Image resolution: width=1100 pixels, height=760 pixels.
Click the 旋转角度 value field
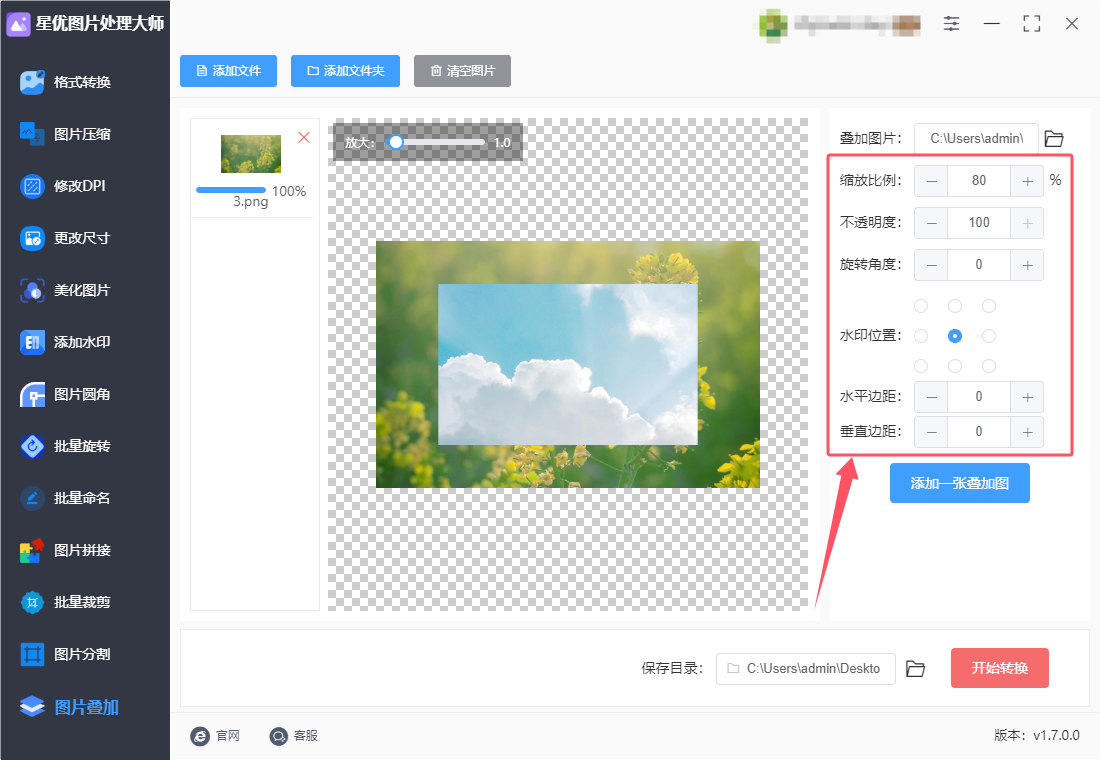(979, 265)
